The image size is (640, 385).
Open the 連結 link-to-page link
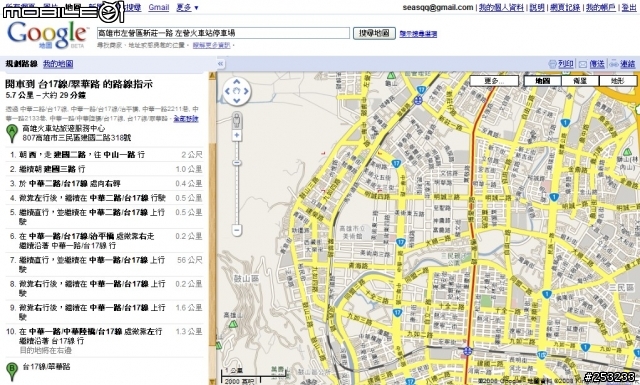(x=628, y=64)
